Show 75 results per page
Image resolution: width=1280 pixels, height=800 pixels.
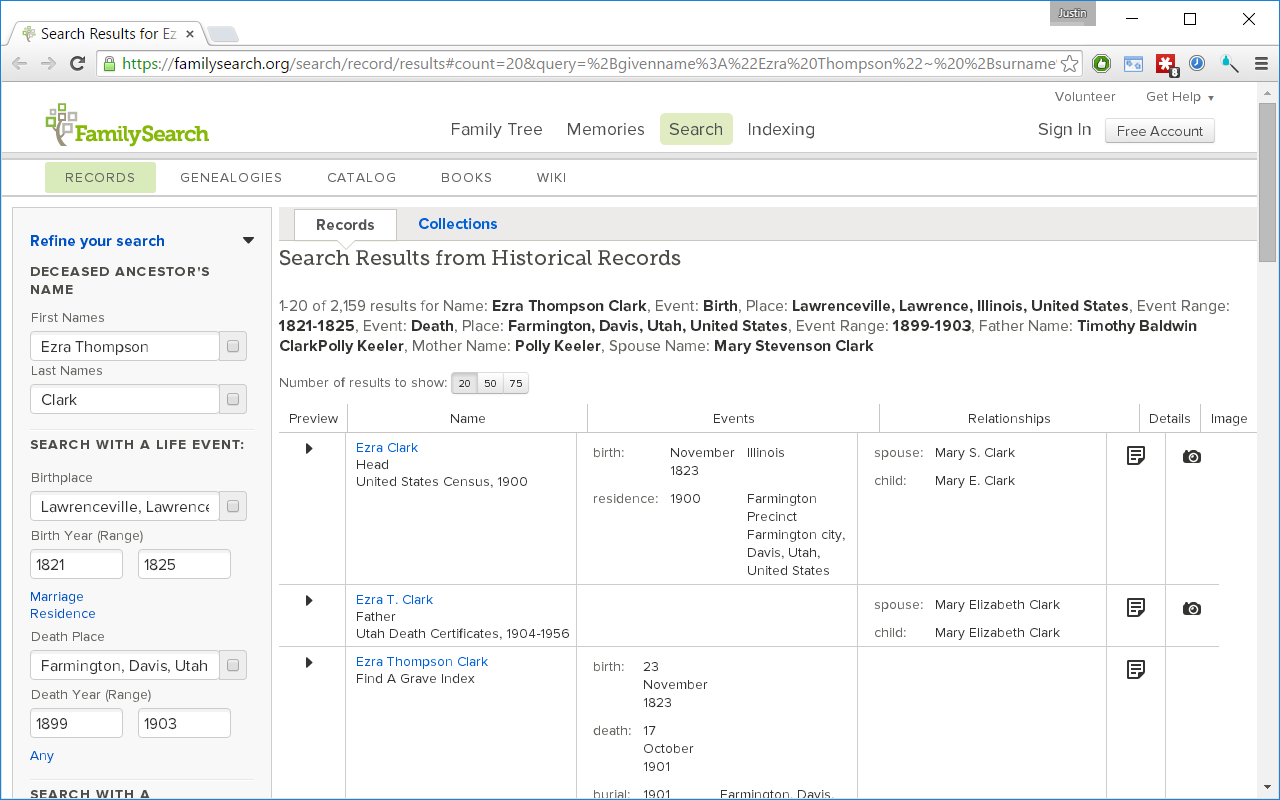(516, 383)
